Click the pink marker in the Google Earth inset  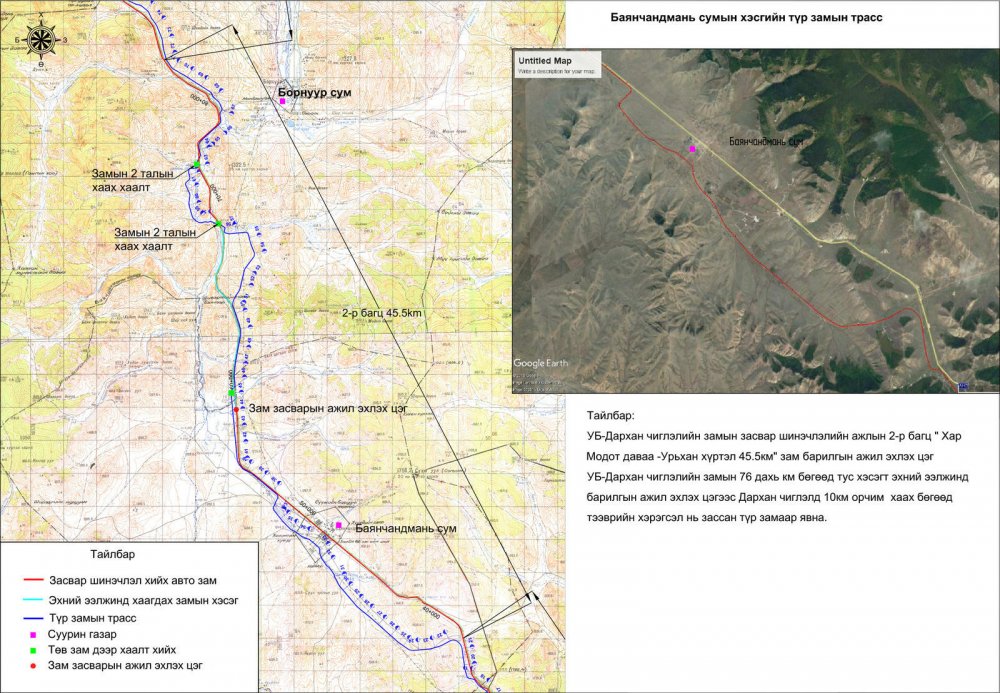coord(692,149)
